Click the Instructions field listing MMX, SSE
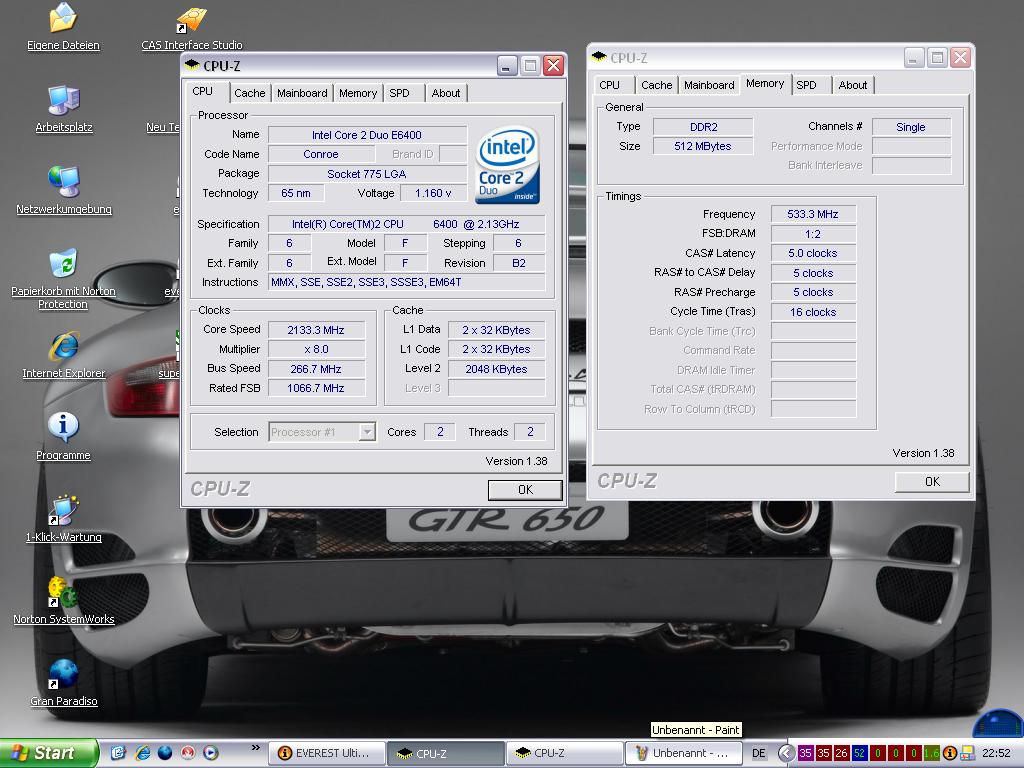 pos(406,282)
